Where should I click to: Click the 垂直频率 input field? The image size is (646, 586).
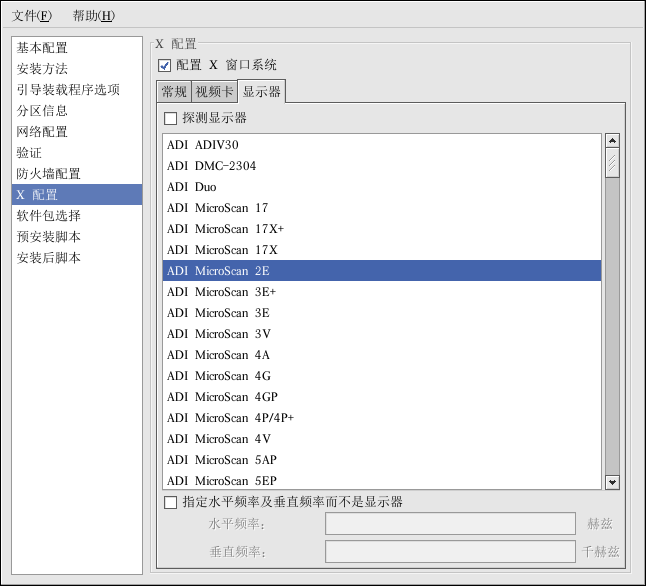(450, 552)
